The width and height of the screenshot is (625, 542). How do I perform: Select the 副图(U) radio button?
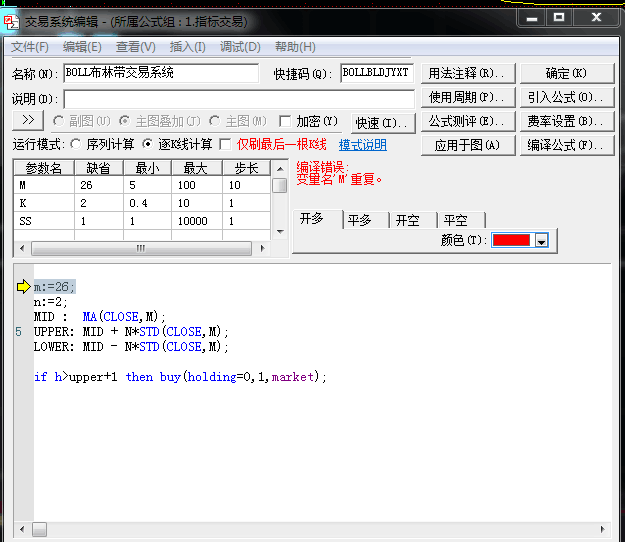pos(59,121)
